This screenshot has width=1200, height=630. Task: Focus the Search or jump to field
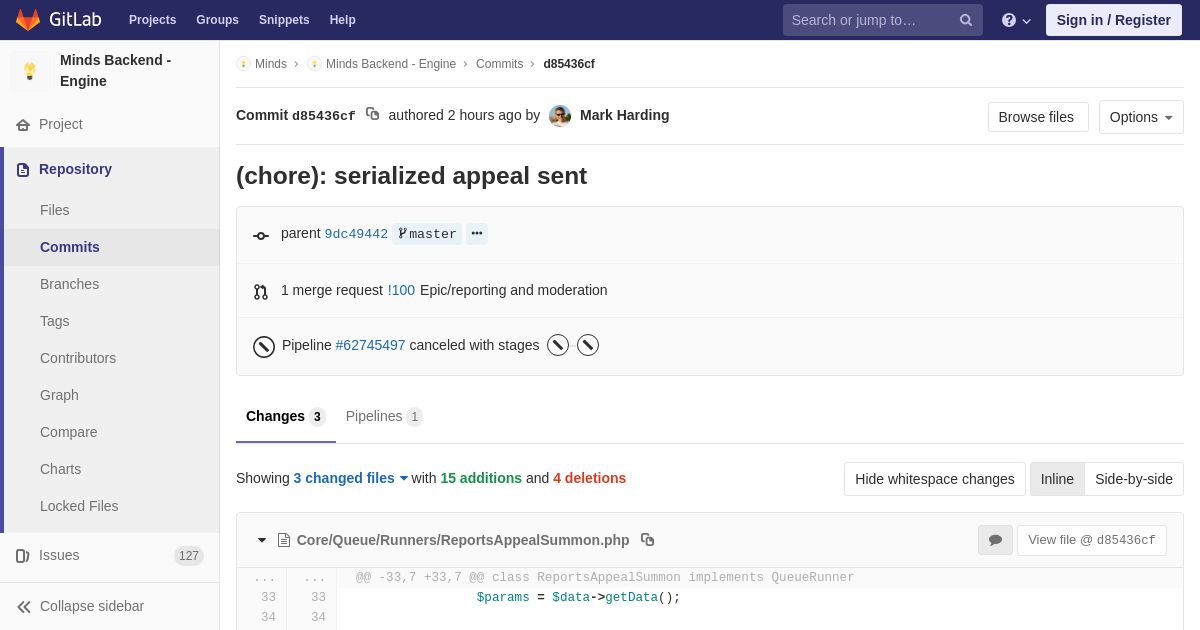coord(868,20)
